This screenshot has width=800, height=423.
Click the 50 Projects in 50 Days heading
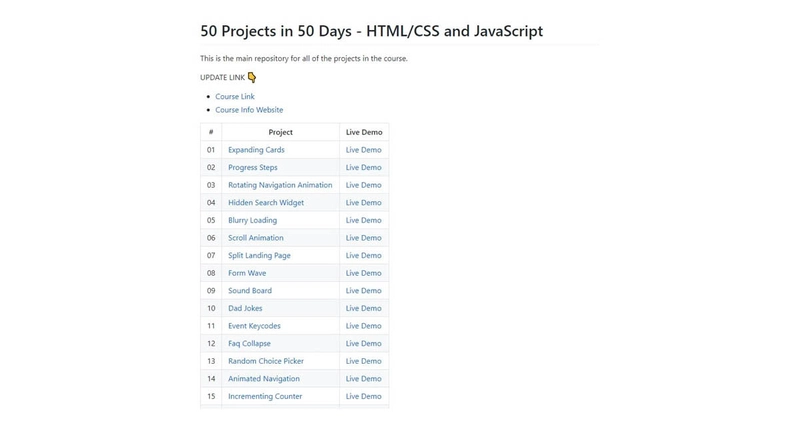[x=371, y=31]
